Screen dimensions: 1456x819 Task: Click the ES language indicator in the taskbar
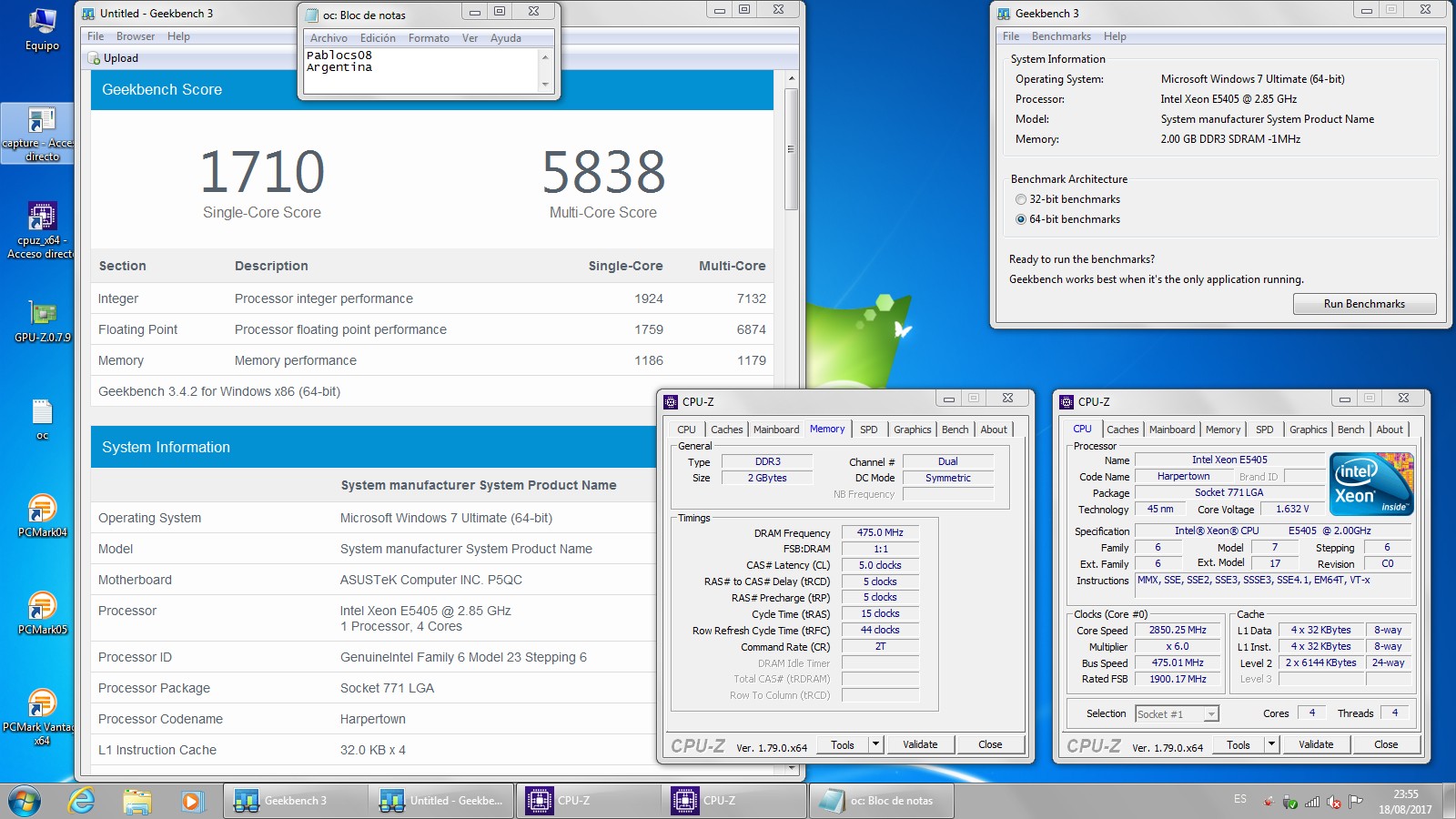click(x=1240, y=799)
